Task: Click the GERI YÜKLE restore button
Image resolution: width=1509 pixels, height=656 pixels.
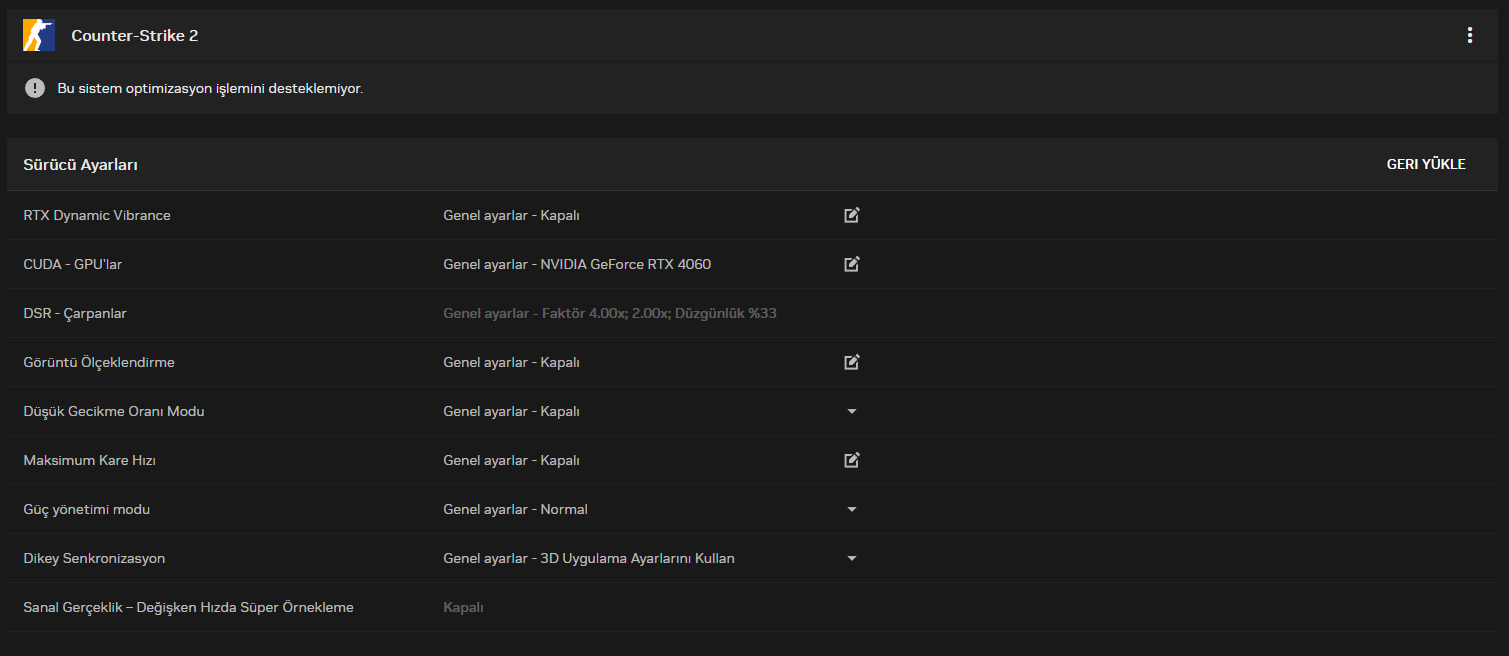Action: (1426, 164)
